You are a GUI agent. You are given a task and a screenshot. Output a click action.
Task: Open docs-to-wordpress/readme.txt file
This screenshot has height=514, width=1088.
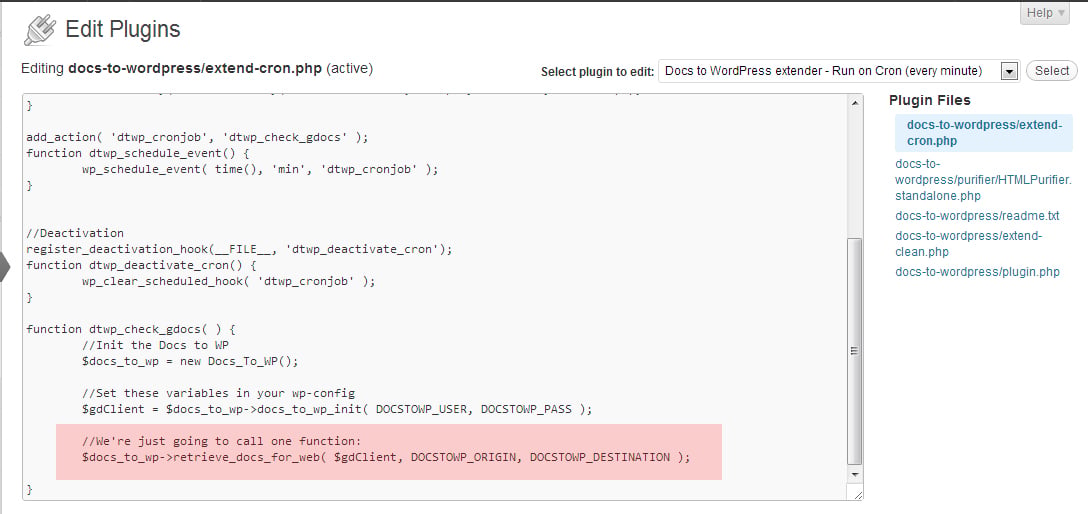tap(977, 216)
